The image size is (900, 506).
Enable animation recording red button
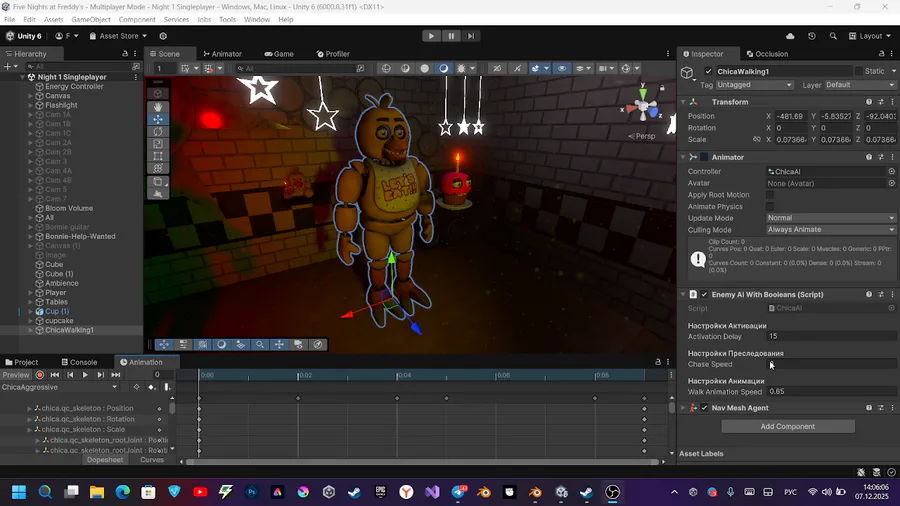click(40, 375)
